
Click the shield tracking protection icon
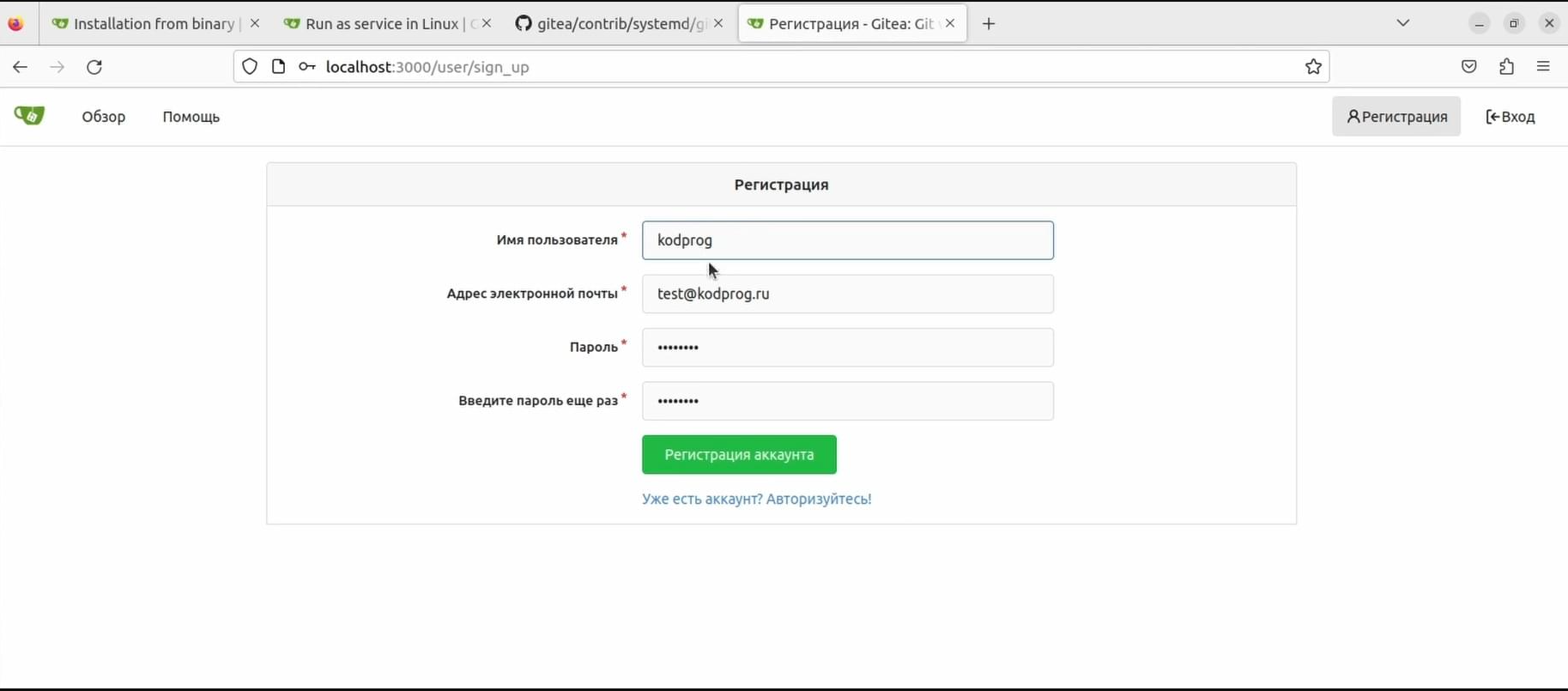click(x=250, y=67)
